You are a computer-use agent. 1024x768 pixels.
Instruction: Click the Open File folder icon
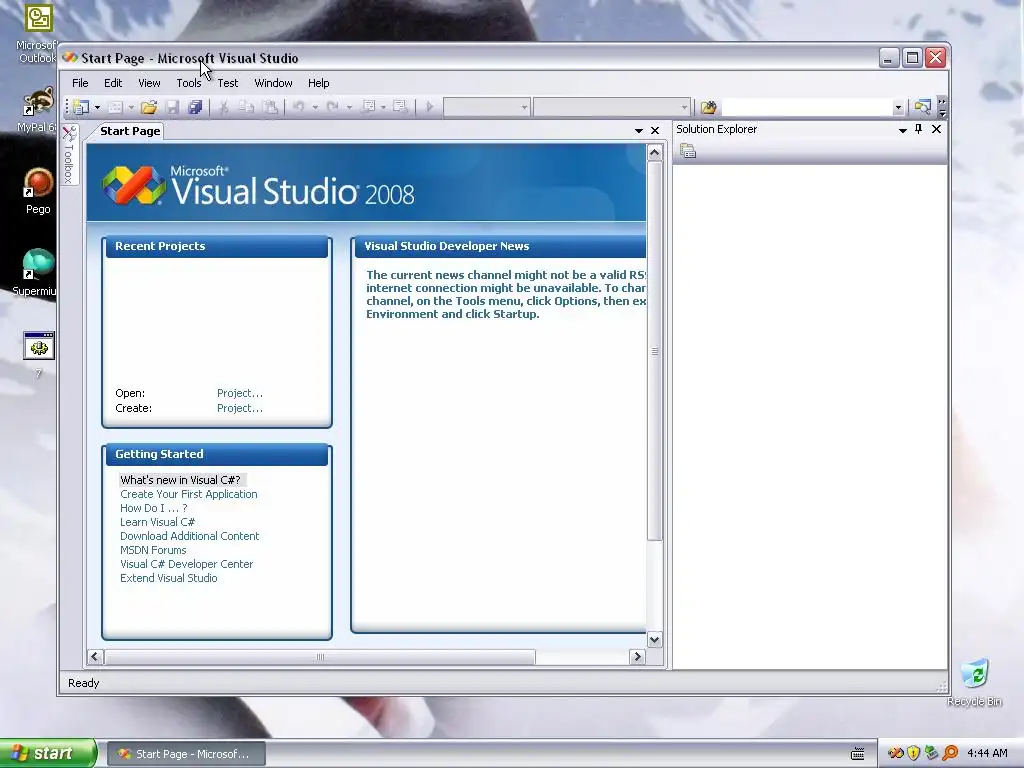(149, 107)
